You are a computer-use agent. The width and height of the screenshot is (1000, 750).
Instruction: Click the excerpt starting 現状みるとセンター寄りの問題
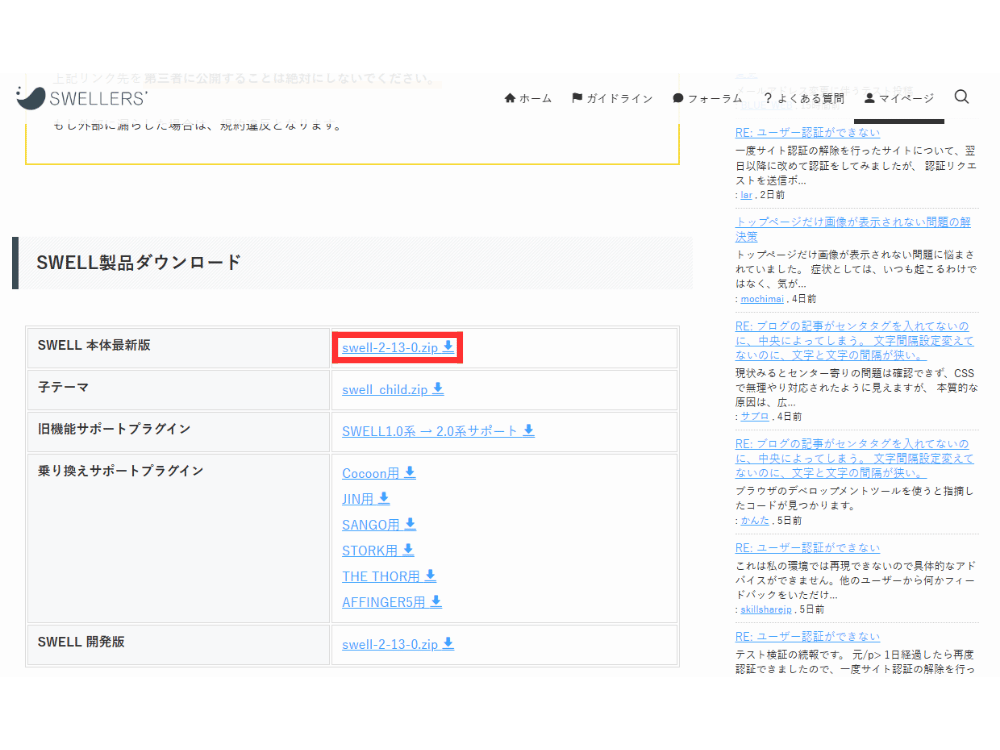[x=857, y=388]
